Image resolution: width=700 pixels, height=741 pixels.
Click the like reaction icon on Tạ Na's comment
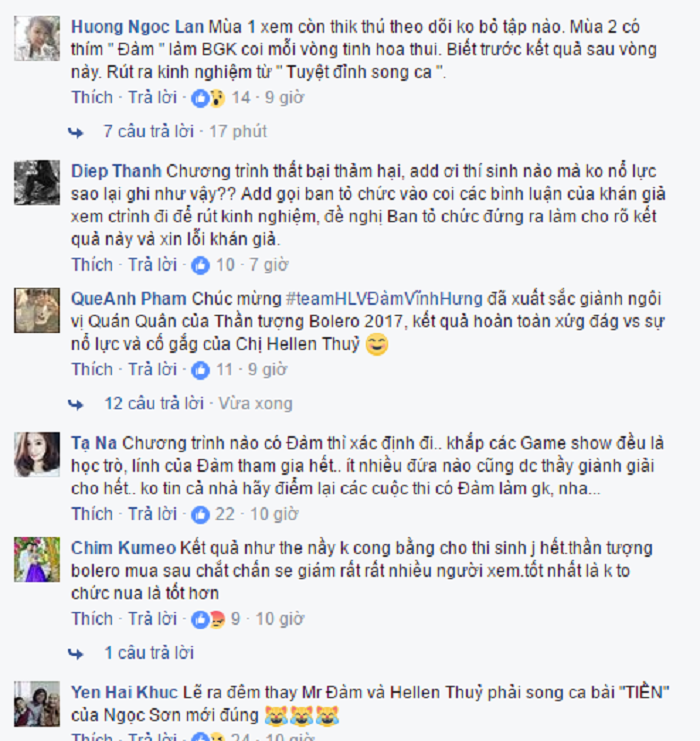point(200,515)
